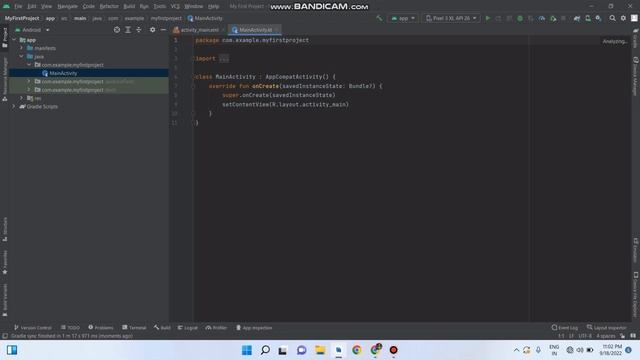Open Search Everywhere magnifier icon

tap(612, 18)
